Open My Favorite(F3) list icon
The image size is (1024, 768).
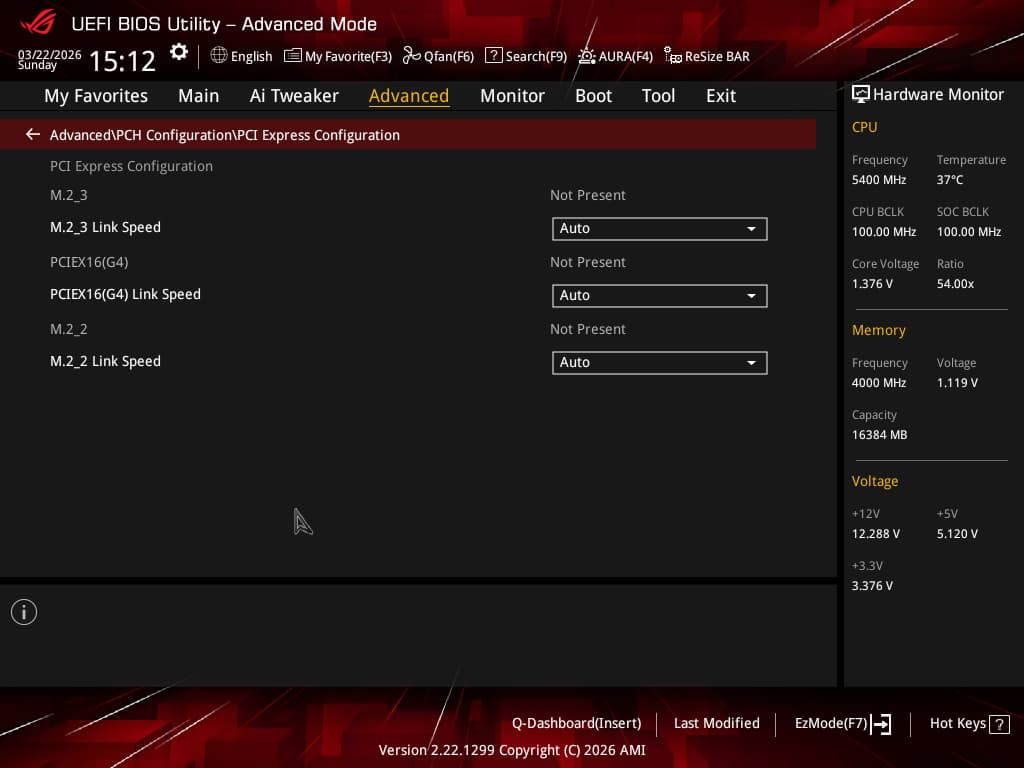[293, 56]
